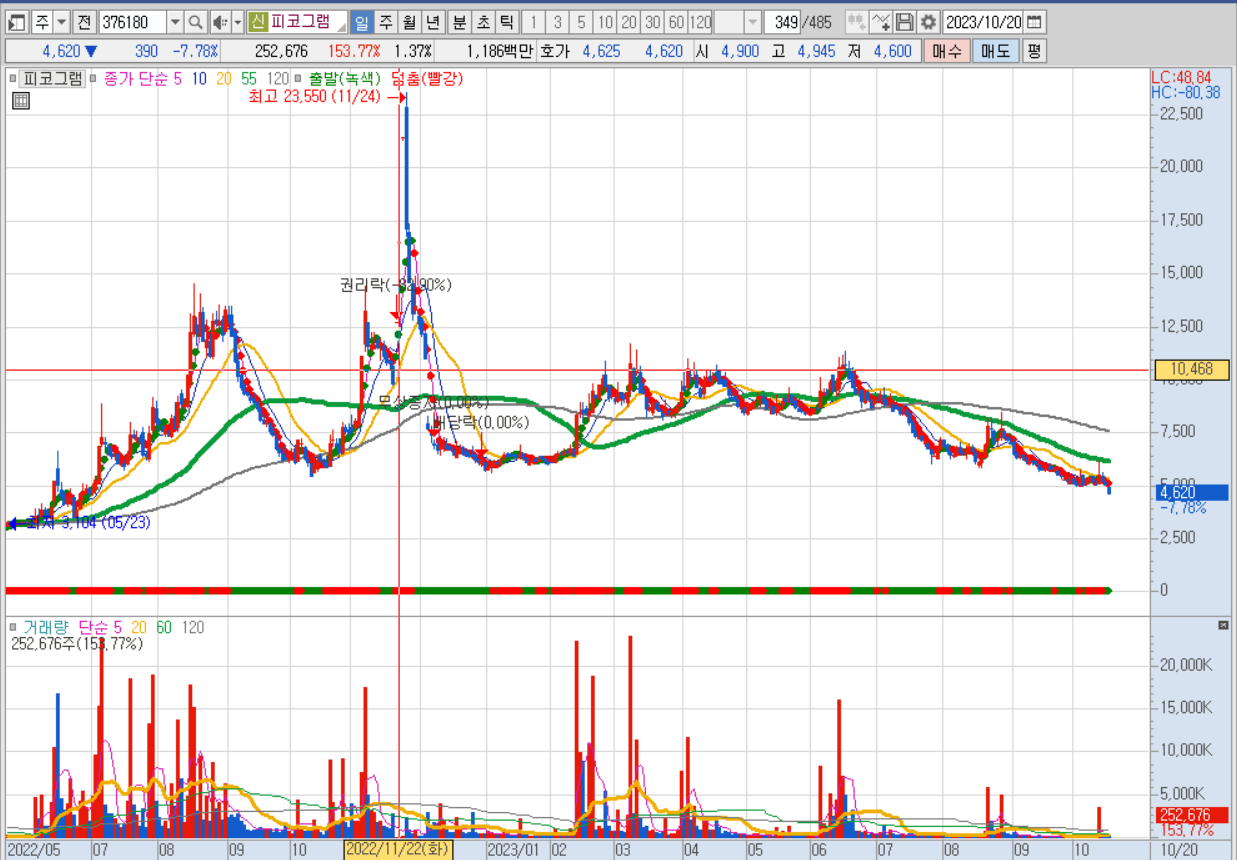Click the 배당락(0,00%) annotation
Viewport: 1237px width, 860px height.
(x=481, y=422)
